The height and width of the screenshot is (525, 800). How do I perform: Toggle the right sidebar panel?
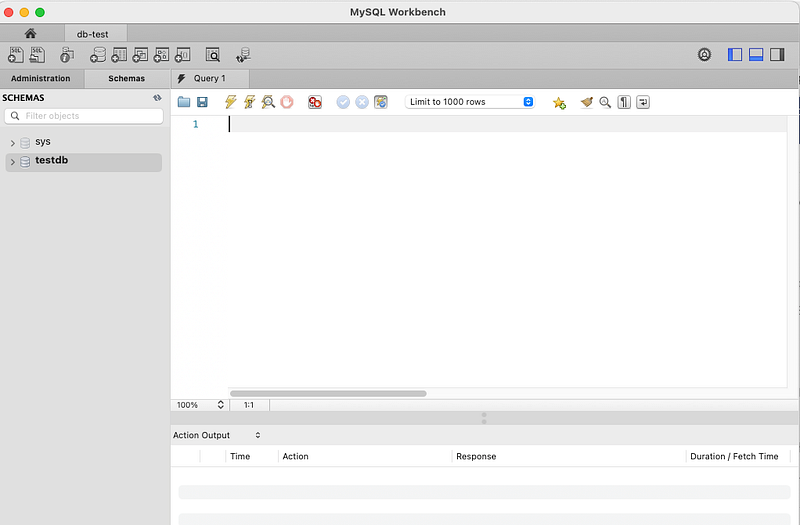777,55
